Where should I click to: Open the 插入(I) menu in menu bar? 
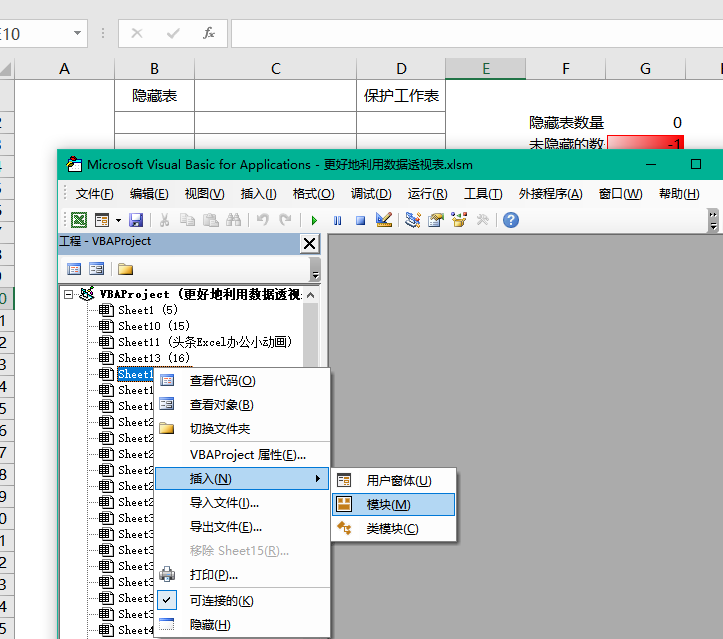click(258, 194)
